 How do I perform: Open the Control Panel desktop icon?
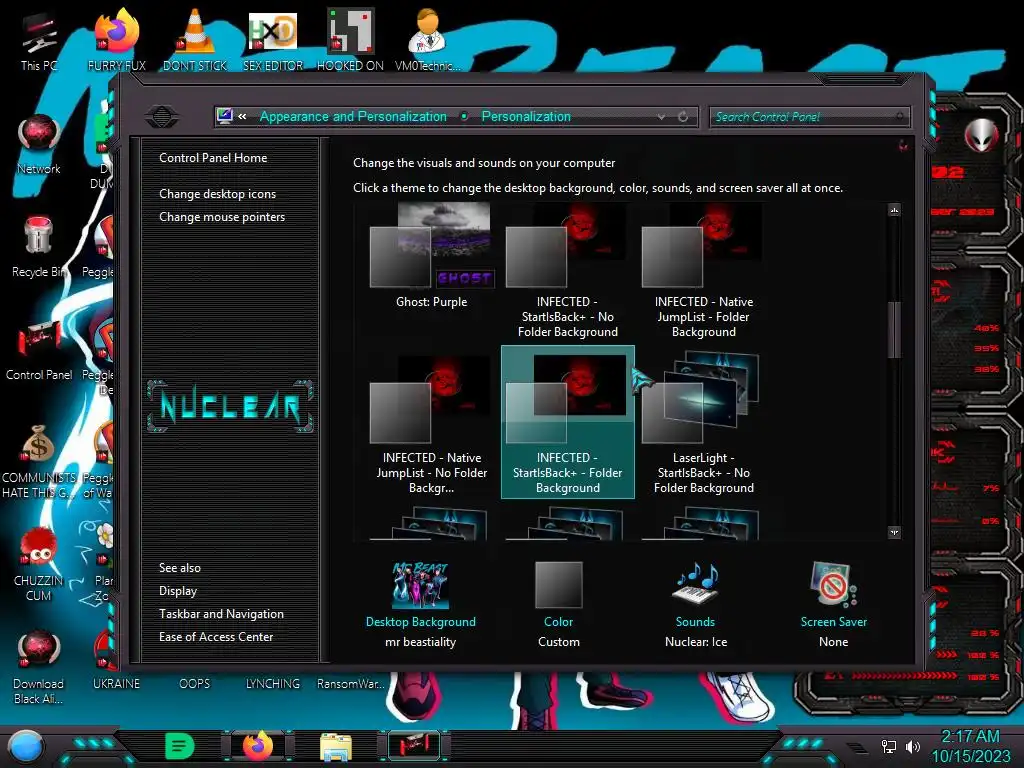coord(39,351)
